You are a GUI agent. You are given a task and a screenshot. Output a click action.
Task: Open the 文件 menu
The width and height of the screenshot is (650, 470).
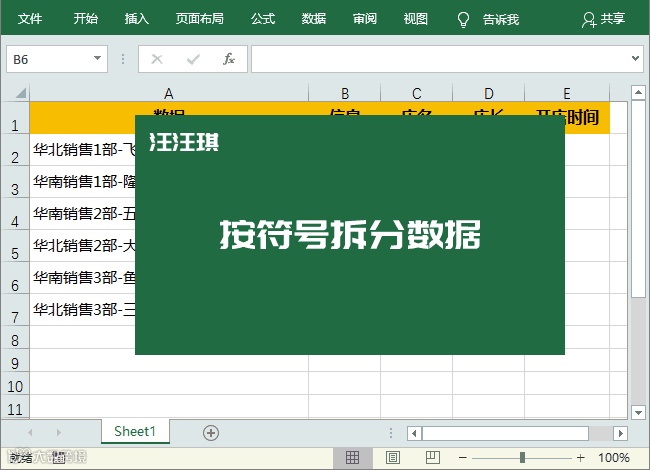tap(30, 19)
